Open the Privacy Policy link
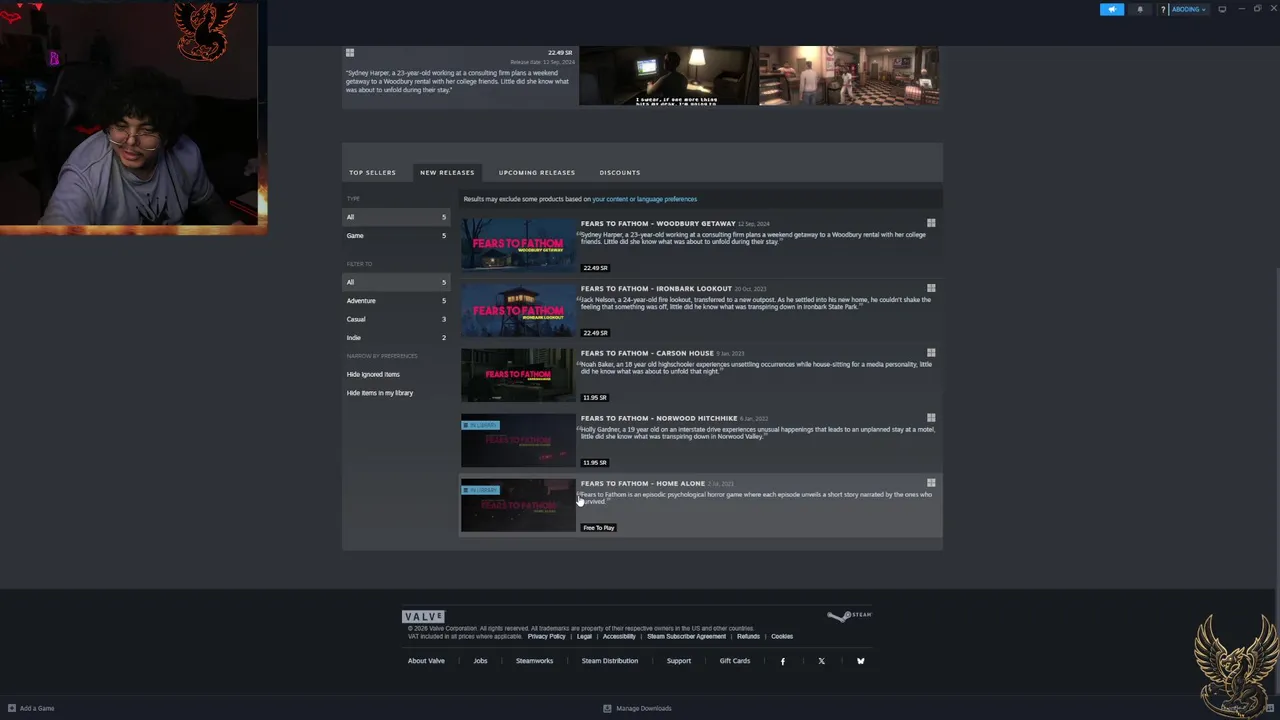The image size is (1280, 720). [546, 636]
